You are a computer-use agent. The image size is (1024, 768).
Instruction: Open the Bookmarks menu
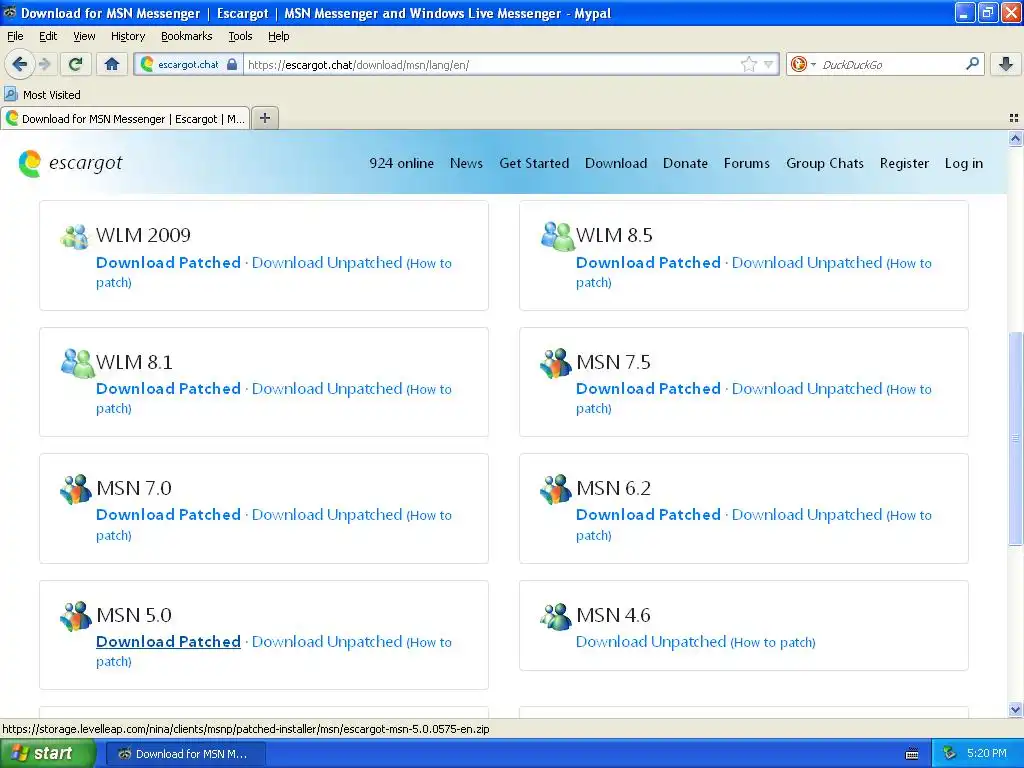point(186,36)
